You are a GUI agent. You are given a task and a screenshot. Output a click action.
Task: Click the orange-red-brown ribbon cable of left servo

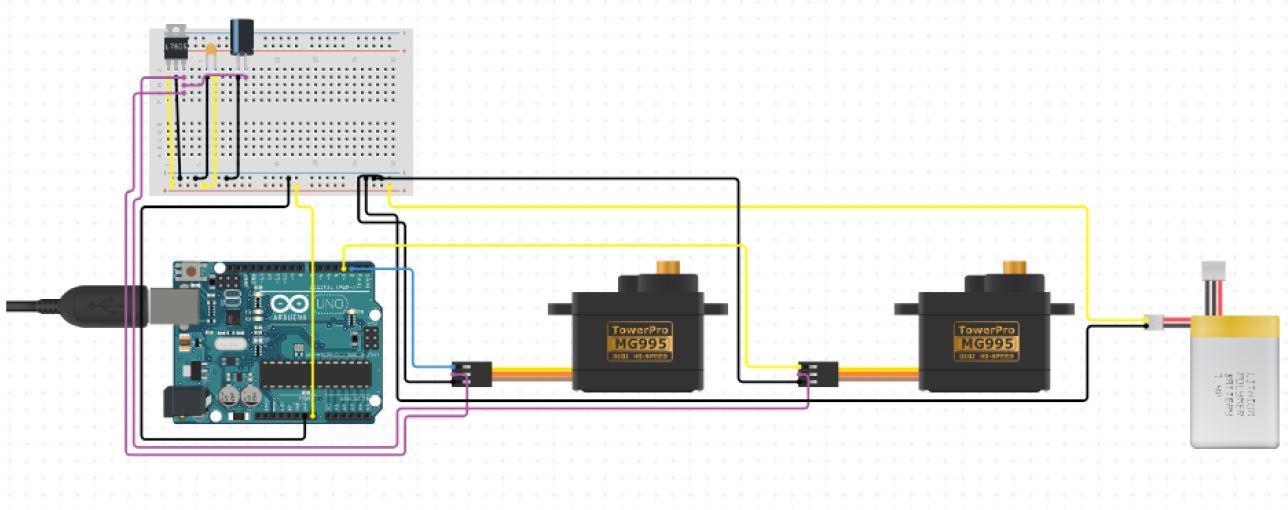coord(531,375)
